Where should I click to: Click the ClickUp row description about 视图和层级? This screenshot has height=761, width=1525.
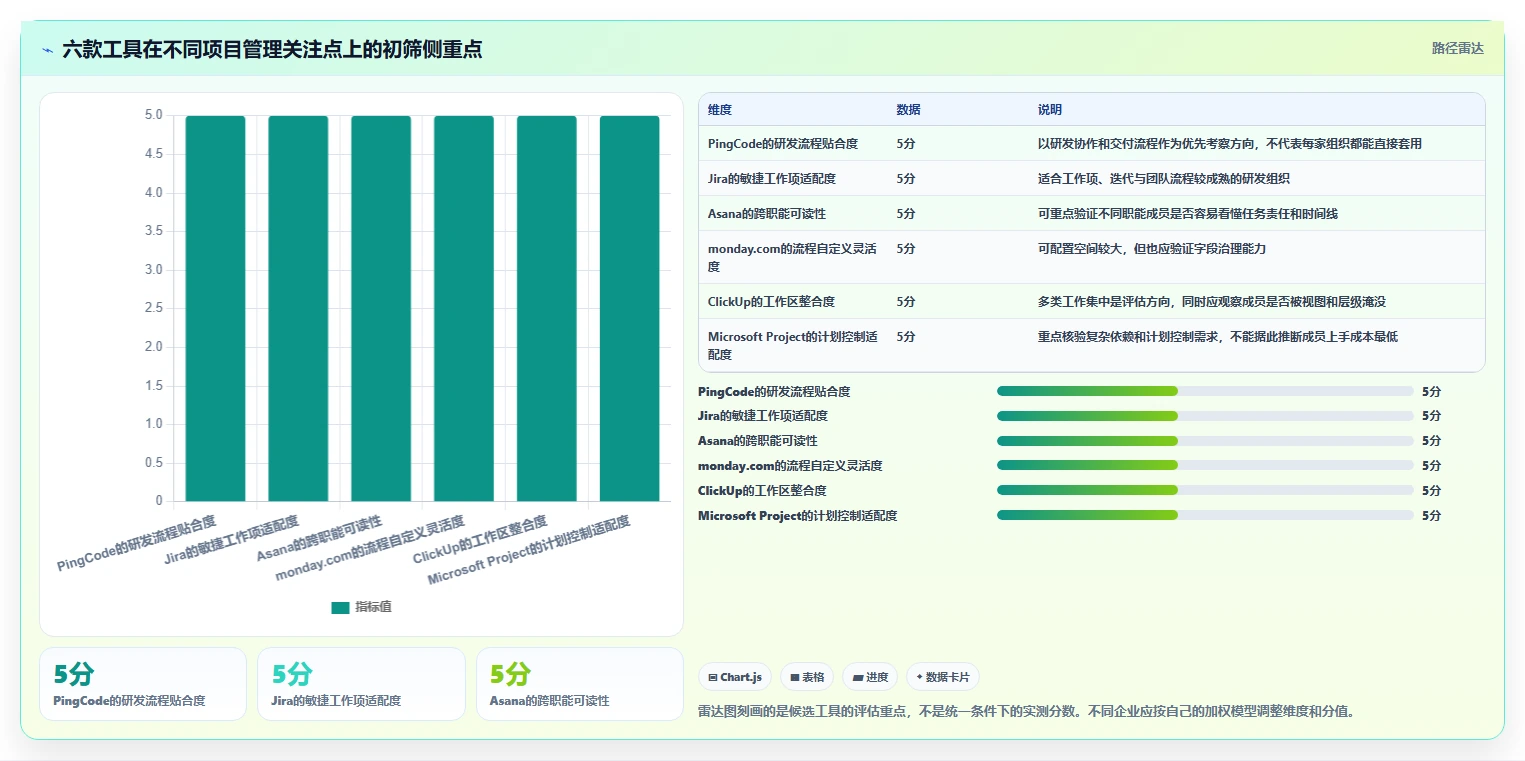tap(1212, 302)
